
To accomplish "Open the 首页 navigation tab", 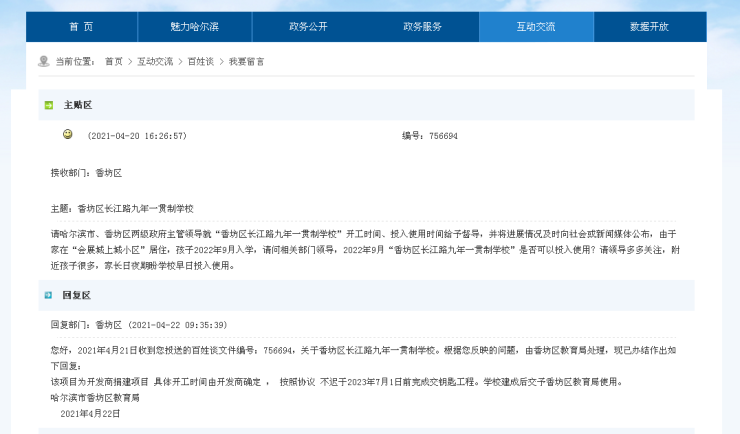I will pyautogui.click(x=82, y=27).
